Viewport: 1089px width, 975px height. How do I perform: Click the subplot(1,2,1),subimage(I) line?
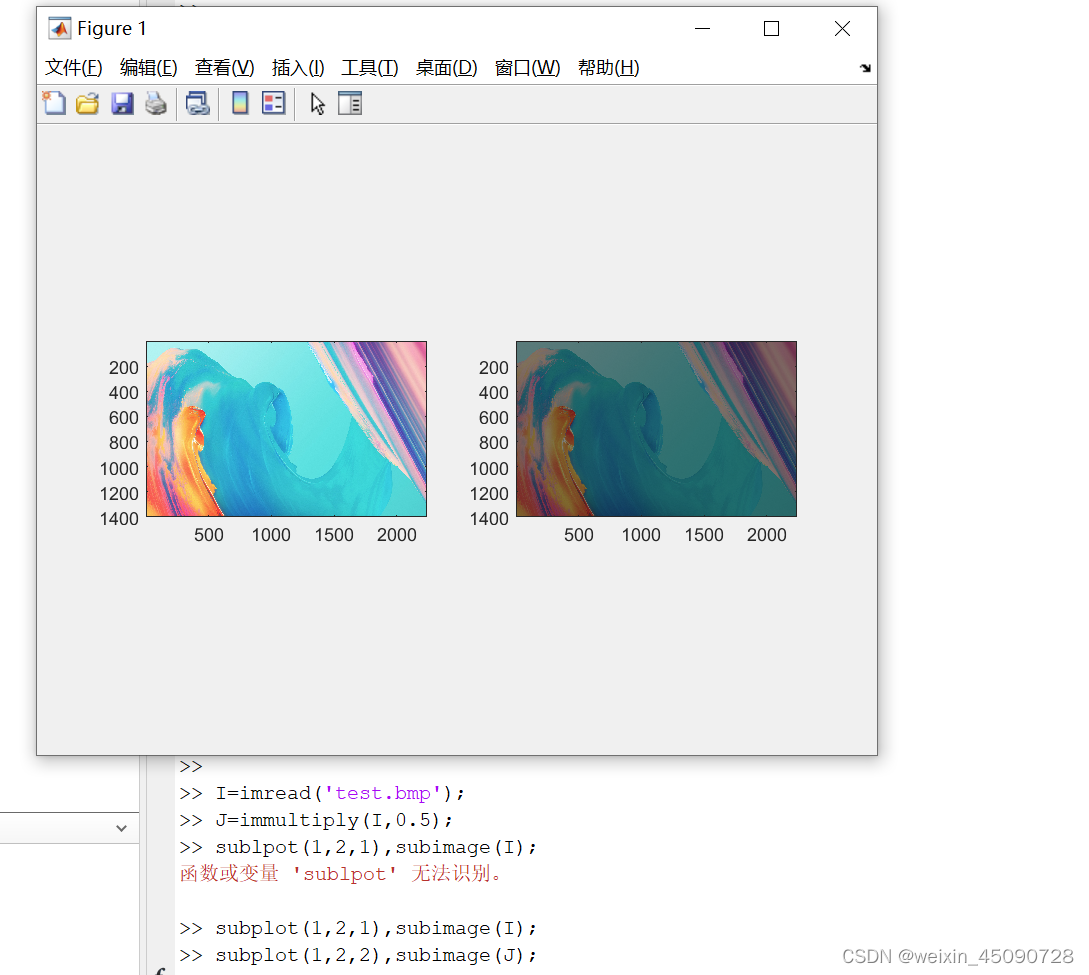pos(358,928)
